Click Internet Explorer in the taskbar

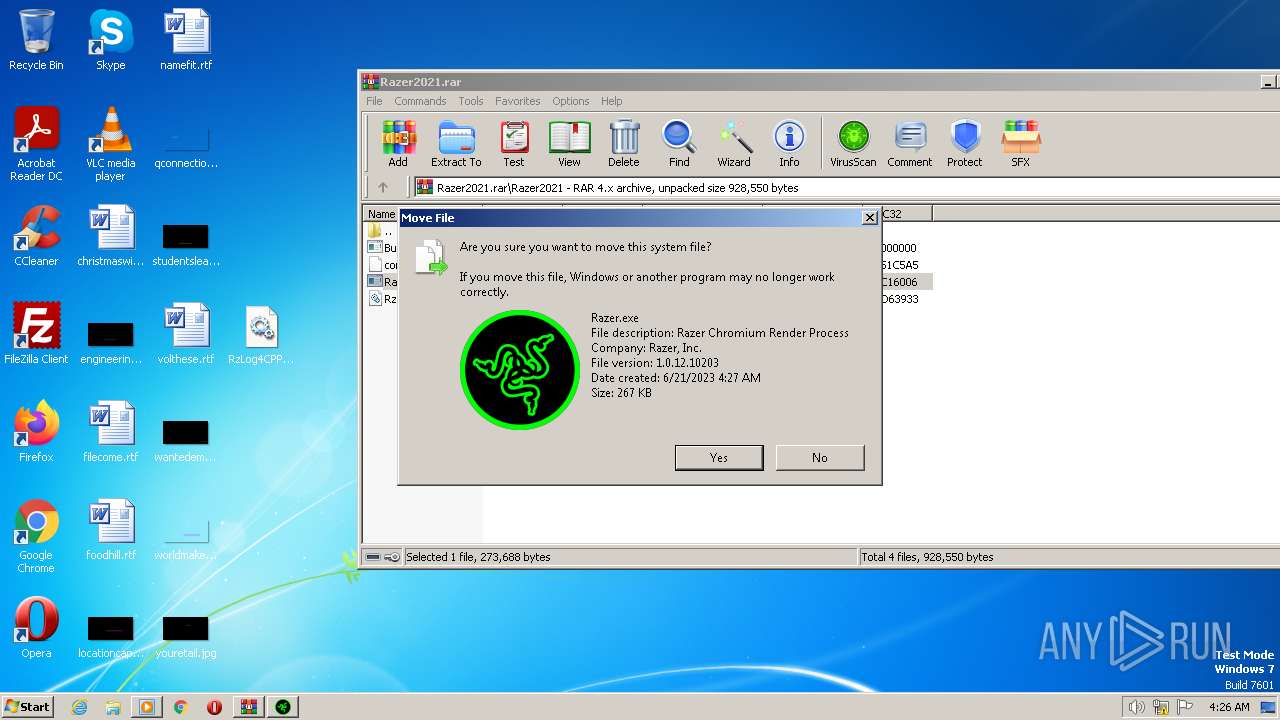point(79,707)
